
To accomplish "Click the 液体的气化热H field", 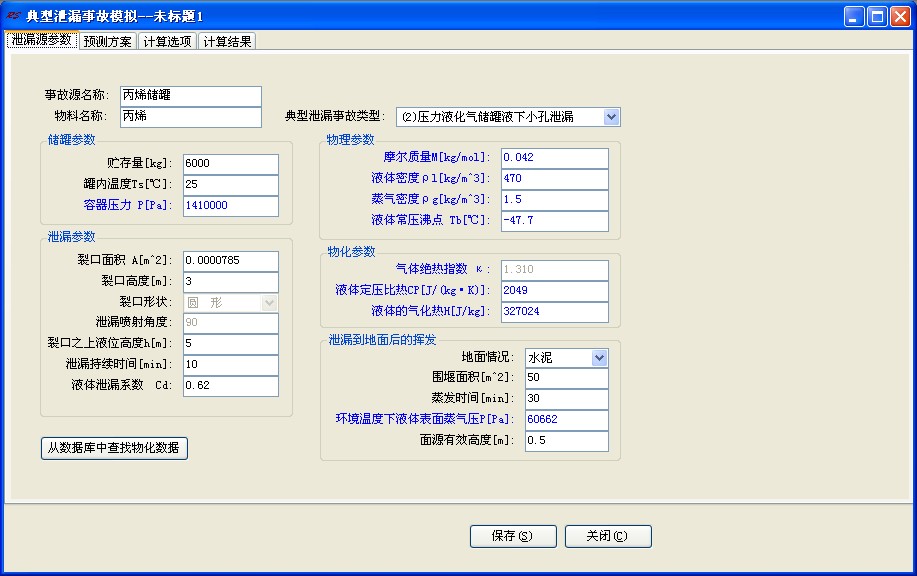I will pyautogui.click(x=555, y=312).
